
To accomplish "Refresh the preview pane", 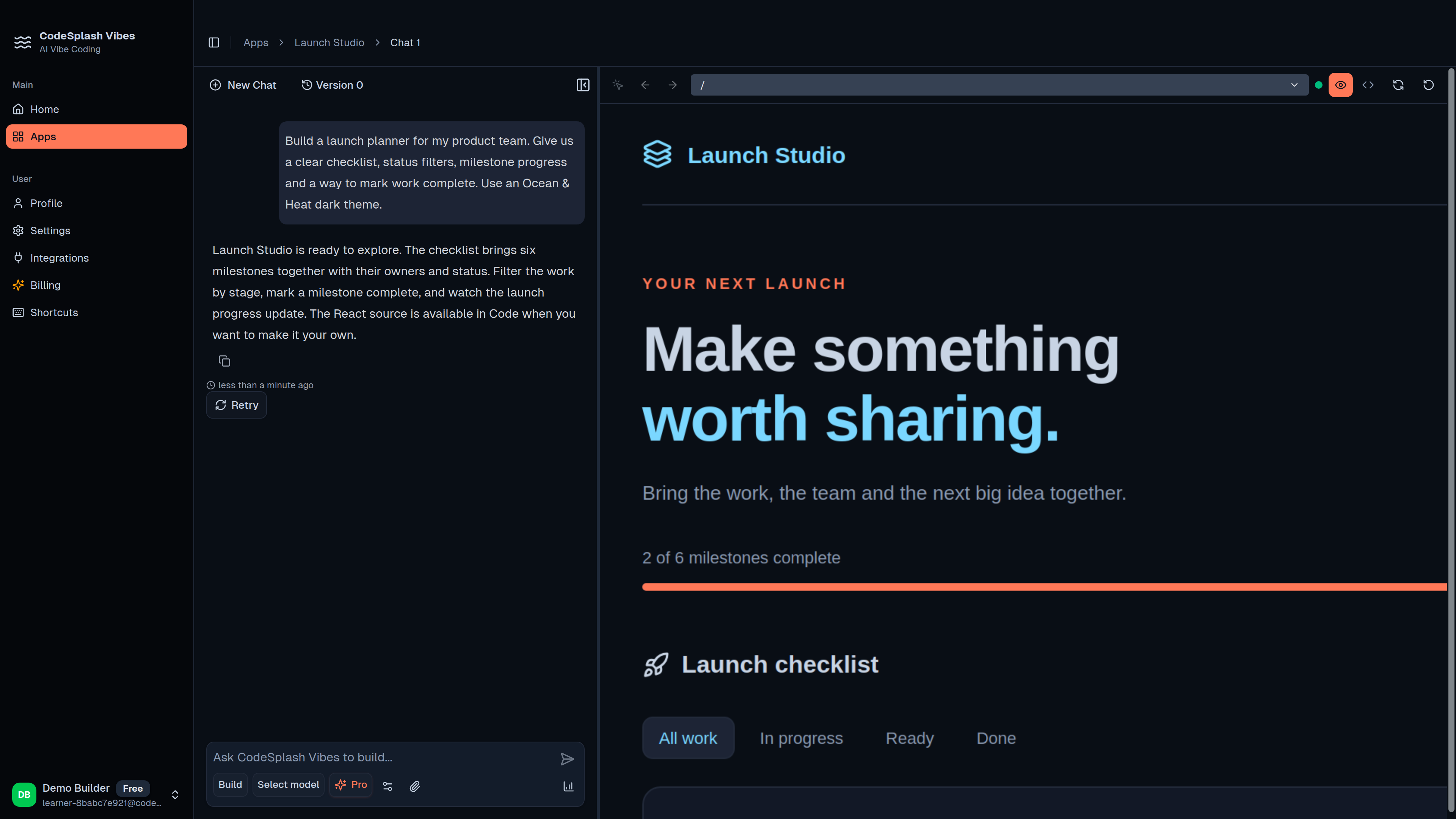I will point(1398,85).
